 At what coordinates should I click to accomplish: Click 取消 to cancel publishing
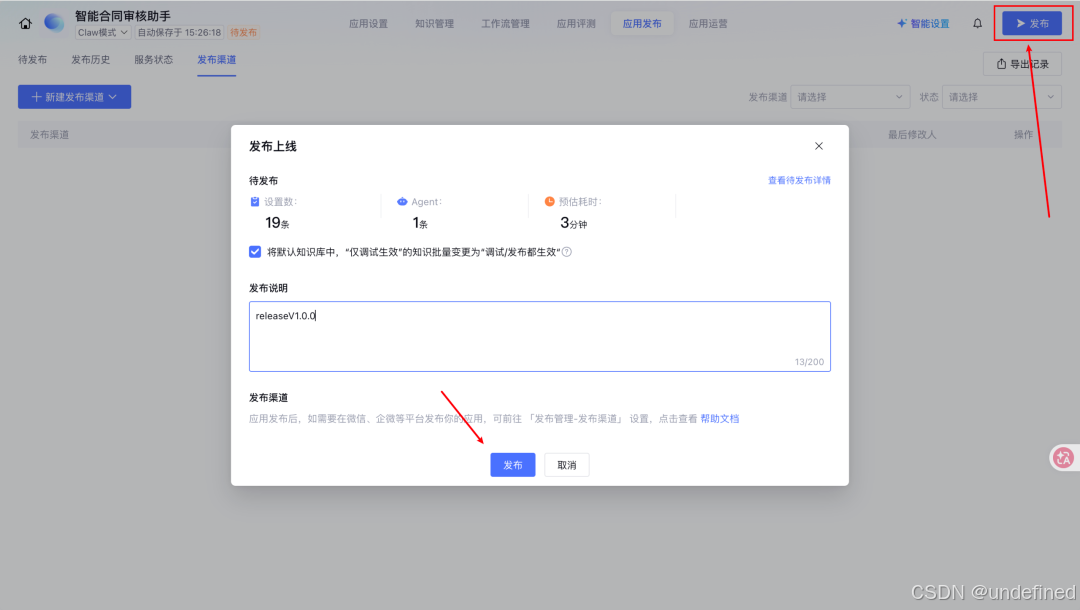pyautogui.click(x=567, y=465)
